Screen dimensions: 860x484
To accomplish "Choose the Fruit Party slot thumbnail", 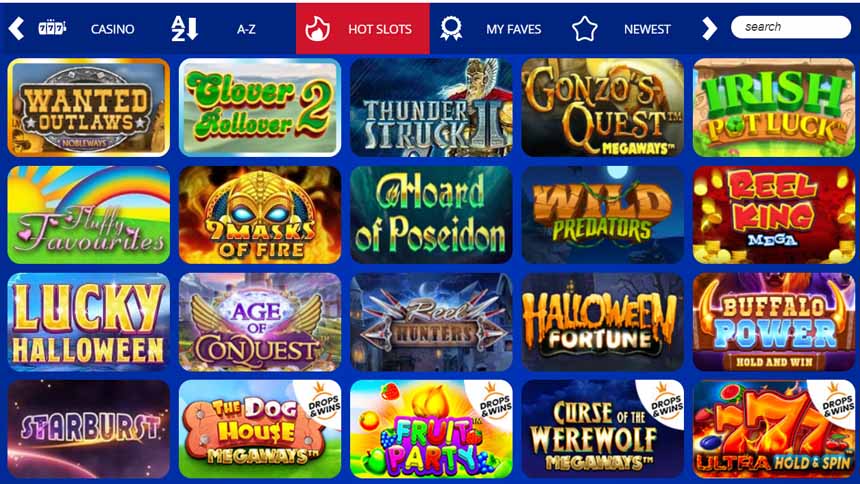I will (x=431, y=429).
